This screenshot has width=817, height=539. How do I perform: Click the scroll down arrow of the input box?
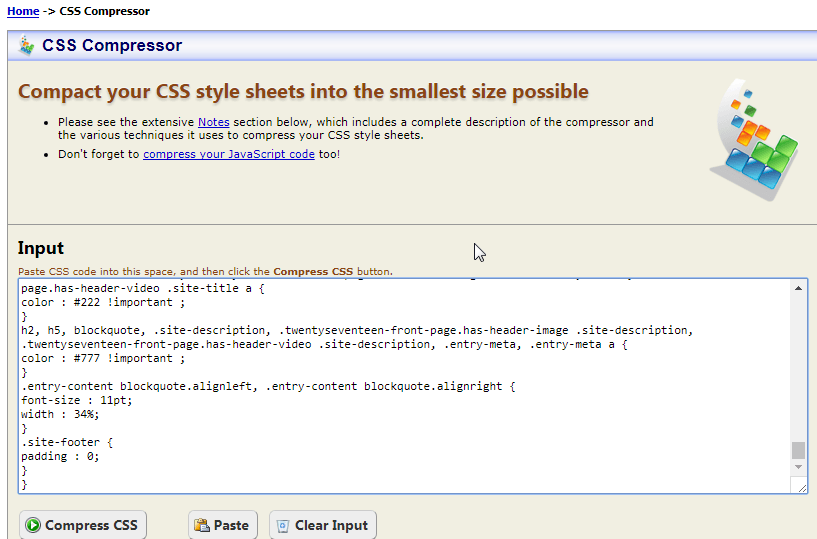[799, 467]
